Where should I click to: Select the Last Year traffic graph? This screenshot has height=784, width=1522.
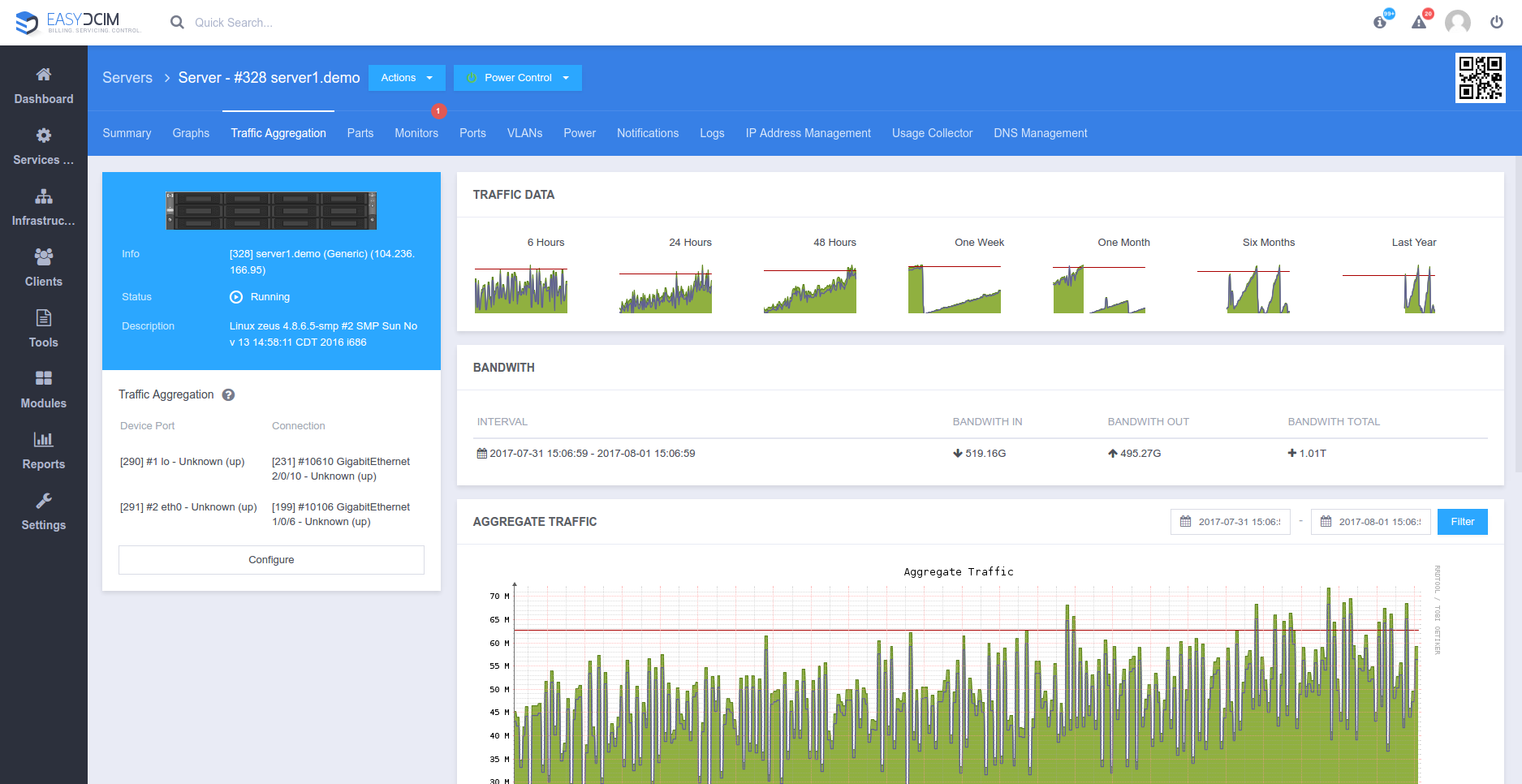click(1389, 288)
